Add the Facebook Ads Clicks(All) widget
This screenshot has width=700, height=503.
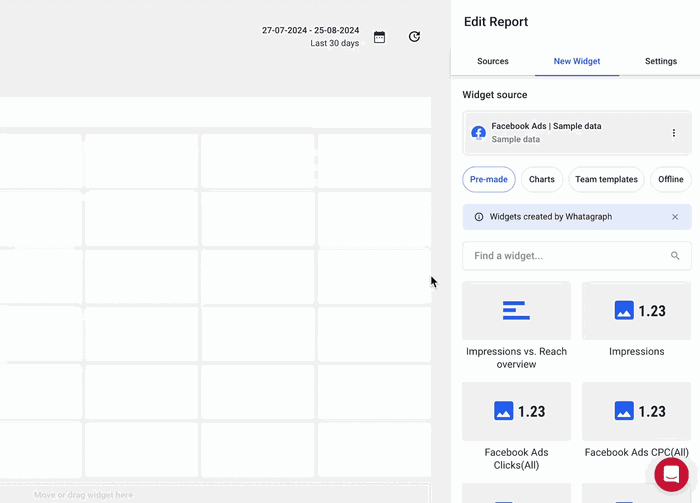pyautogui.click(x=516, y=411)
